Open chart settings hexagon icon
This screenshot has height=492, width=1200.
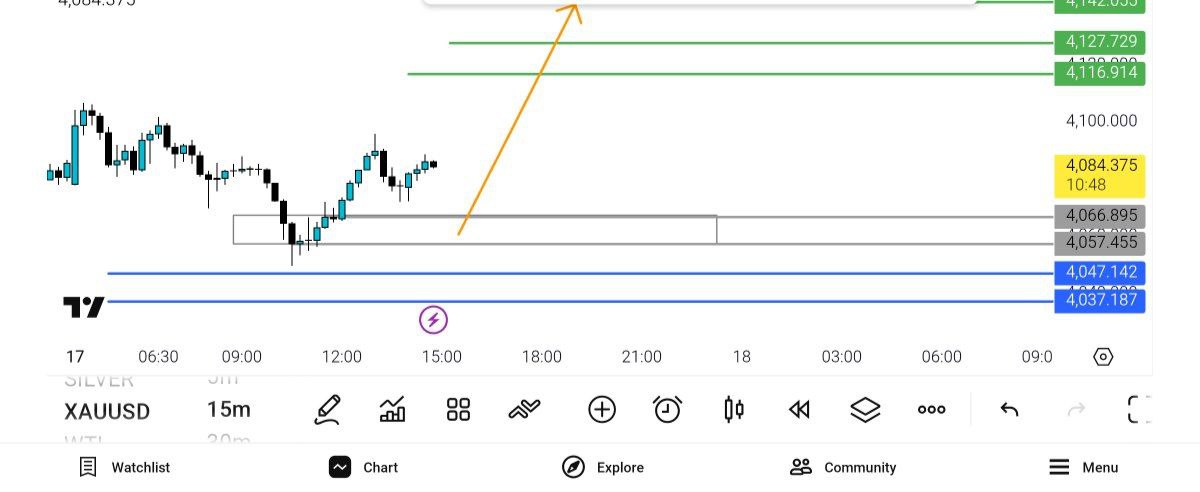coord(1103,357)
